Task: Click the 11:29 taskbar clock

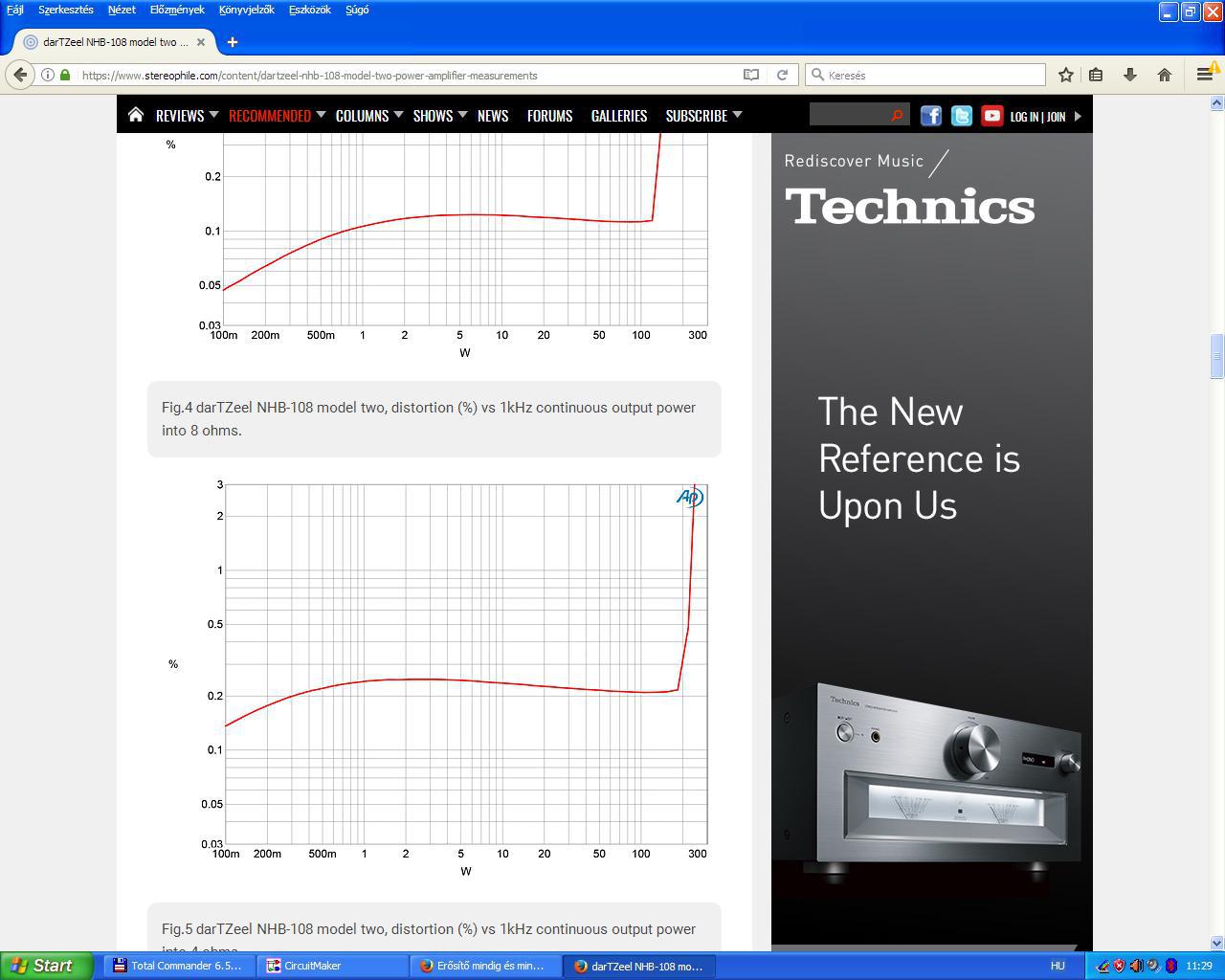Action: [x=1198, y=966]
